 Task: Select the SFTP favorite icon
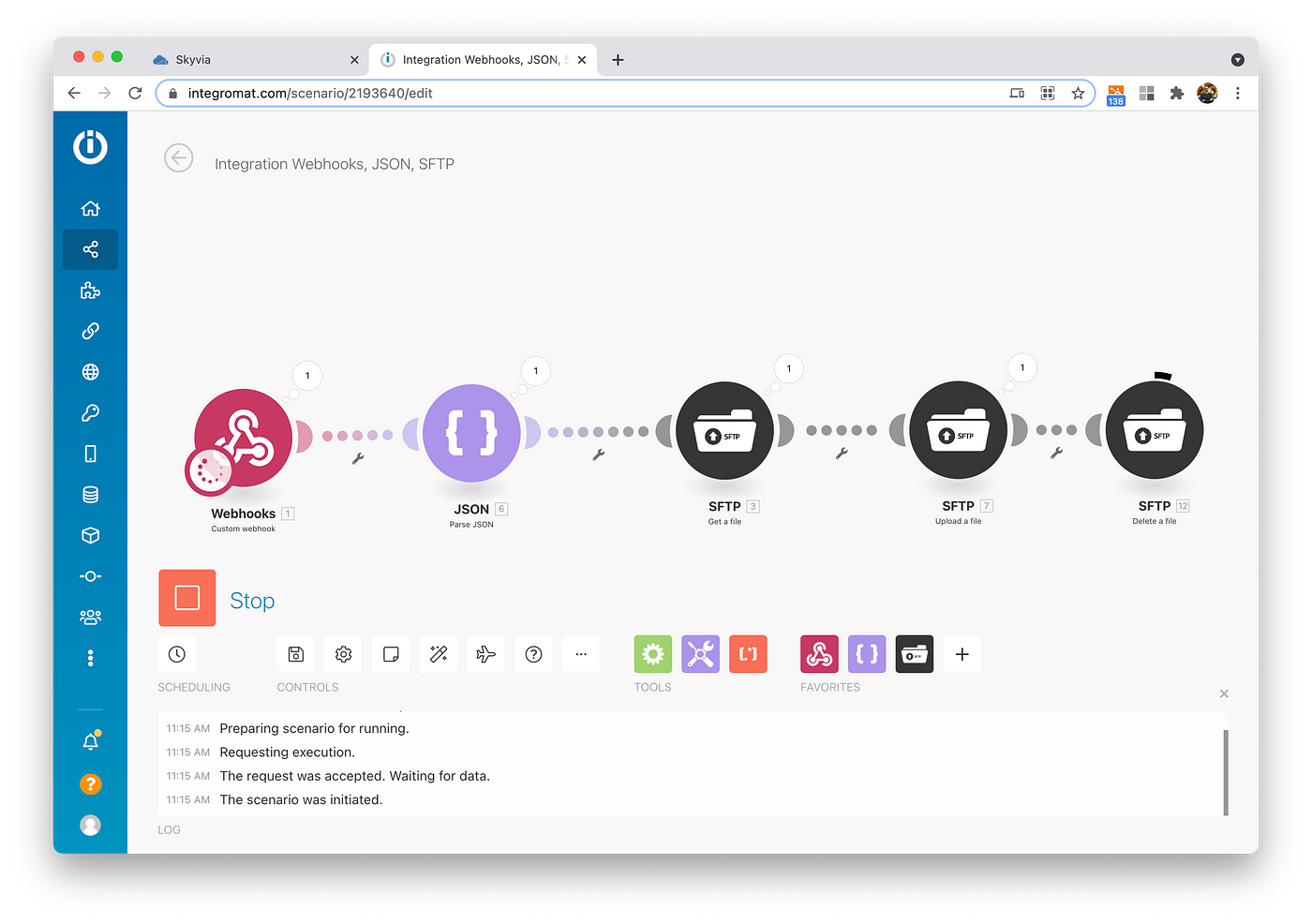click(x=914, y=654)
